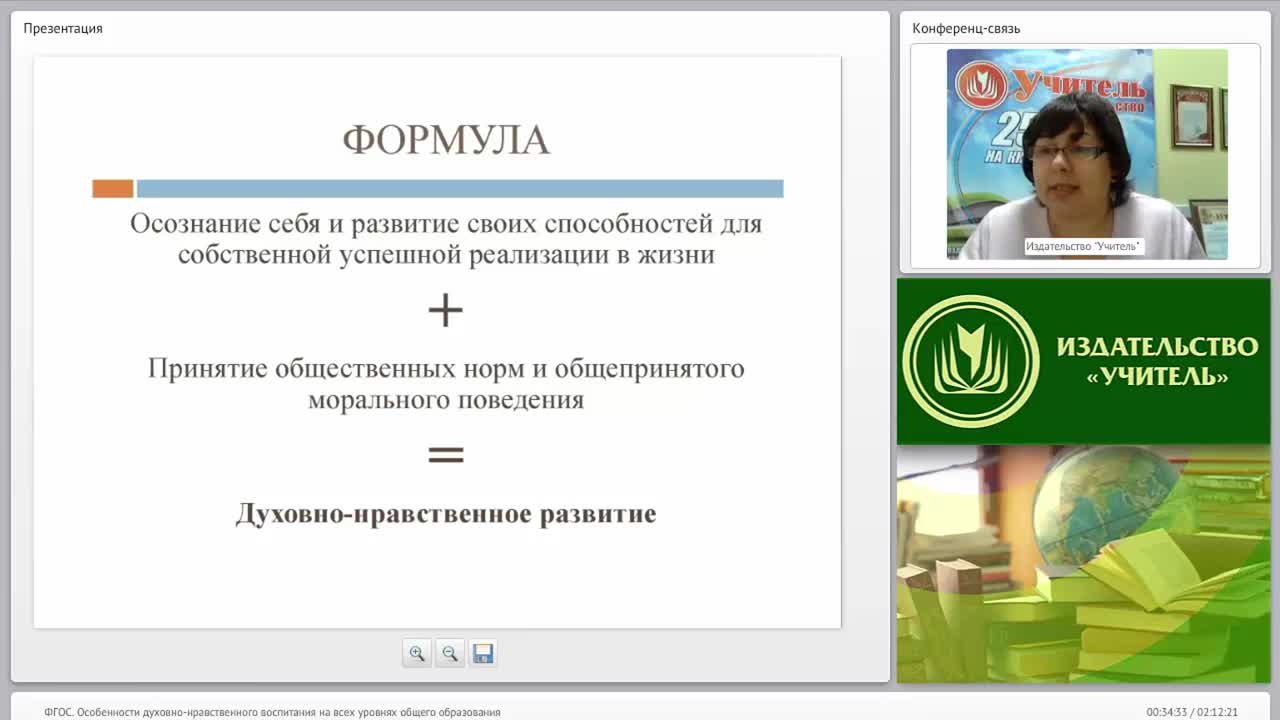Click the line 'Осознание себя и развитие'
This screenshot has height=720, width=1280.
point(446,223)
